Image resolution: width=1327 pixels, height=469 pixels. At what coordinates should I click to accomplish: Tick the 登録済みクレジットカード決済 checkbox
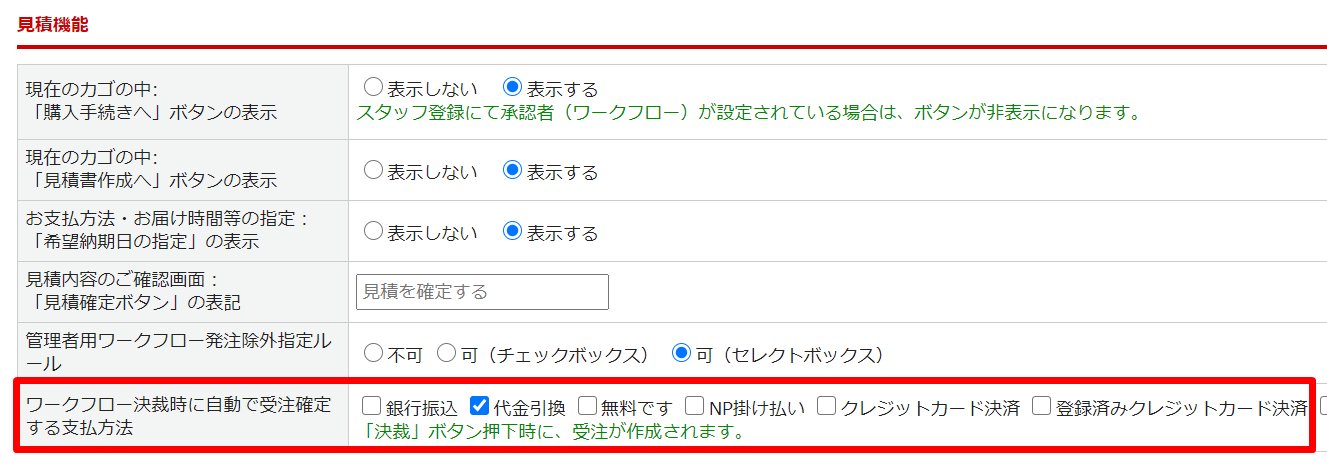1042,406
